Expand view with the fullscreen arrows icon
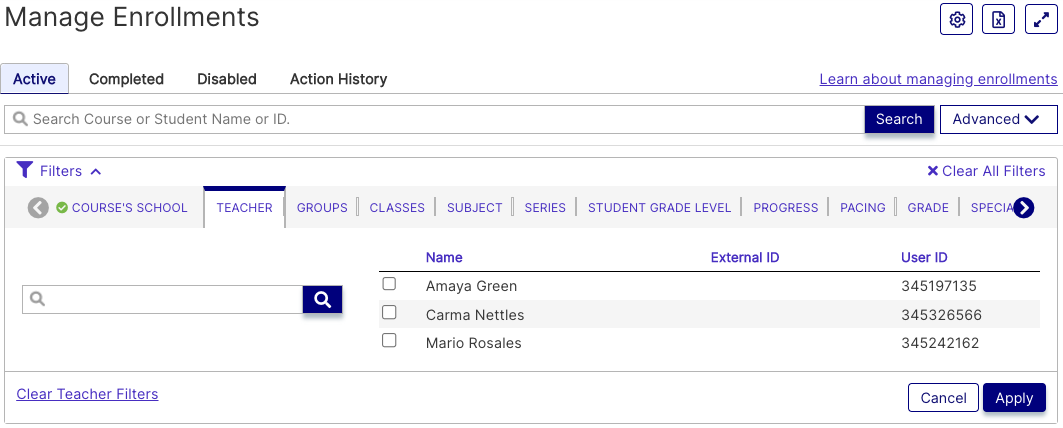 [x=1041, y=20]
